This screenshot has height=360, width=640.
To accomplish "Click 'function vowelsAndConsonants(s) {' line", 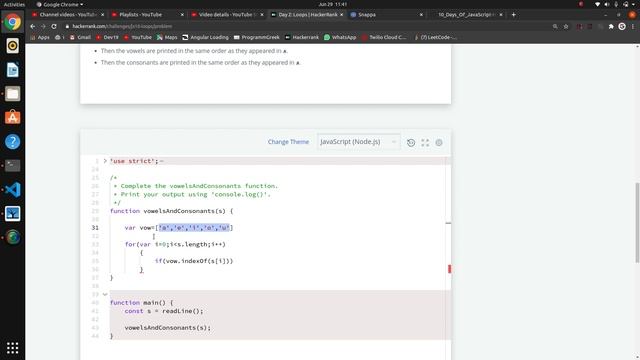I will pyautogui.click(x=171, y=211).
